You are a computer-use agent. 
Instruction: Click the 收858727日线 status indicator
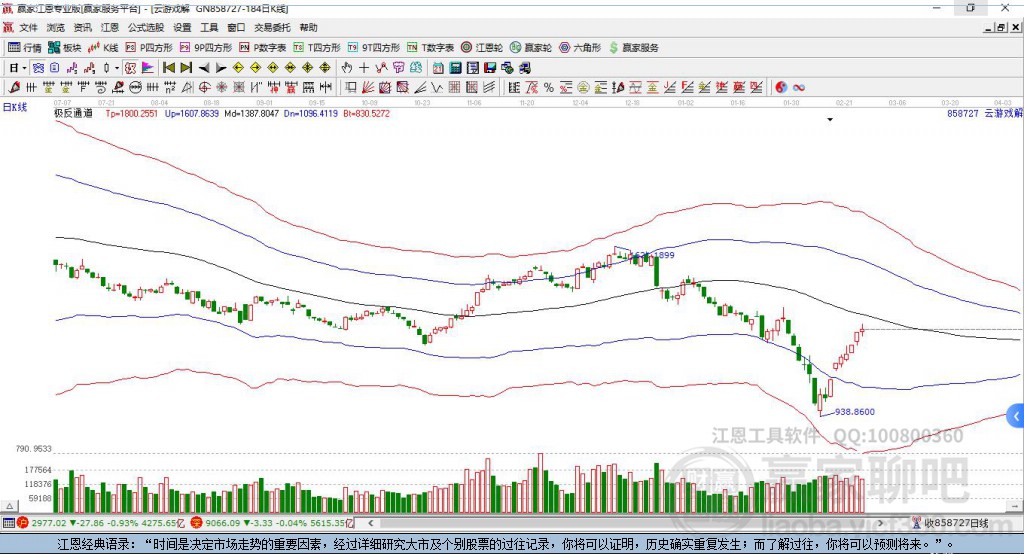[950, 523]
